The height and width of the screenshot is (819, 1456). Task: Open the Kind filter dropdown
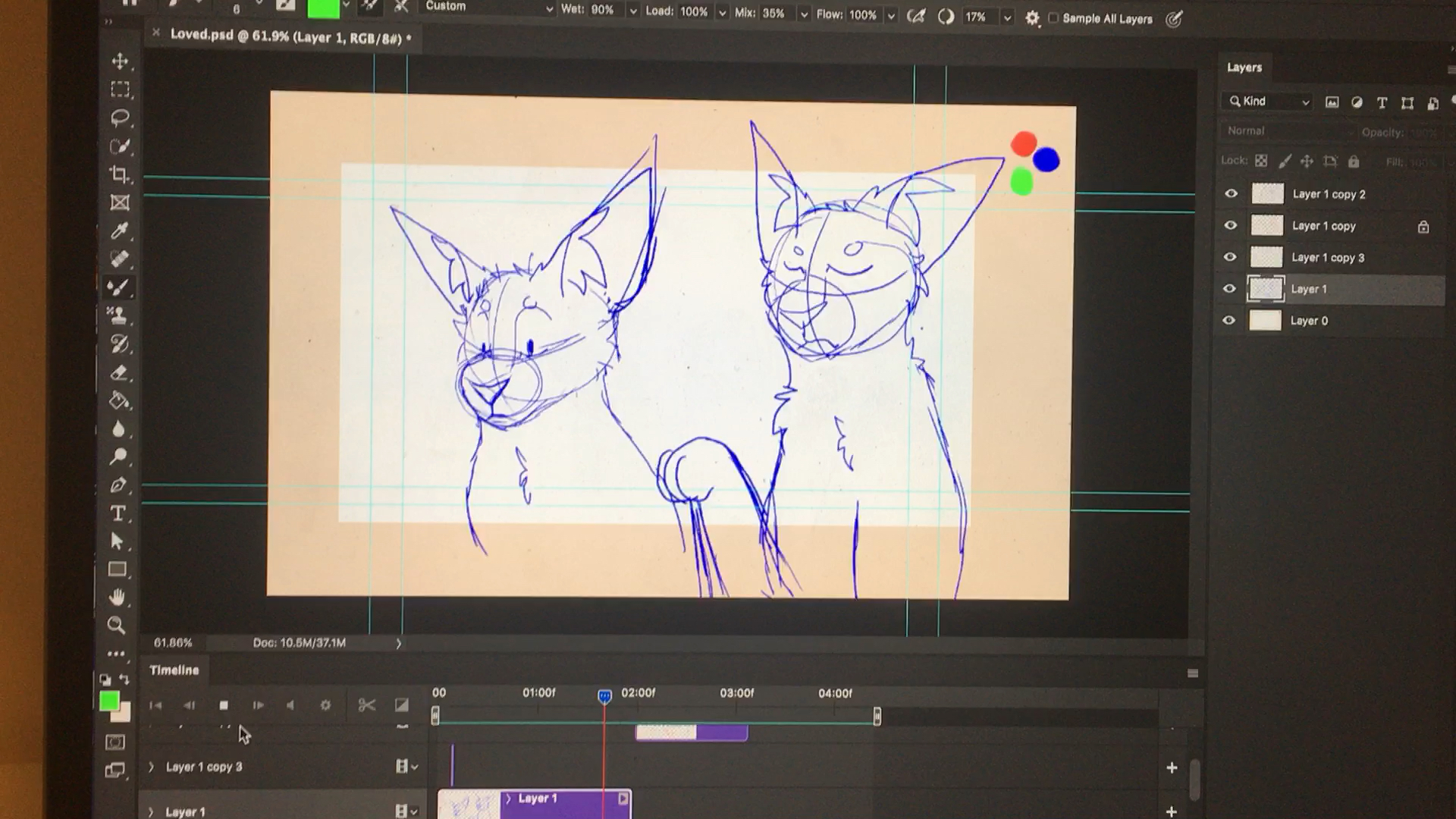click(1267, 102)
